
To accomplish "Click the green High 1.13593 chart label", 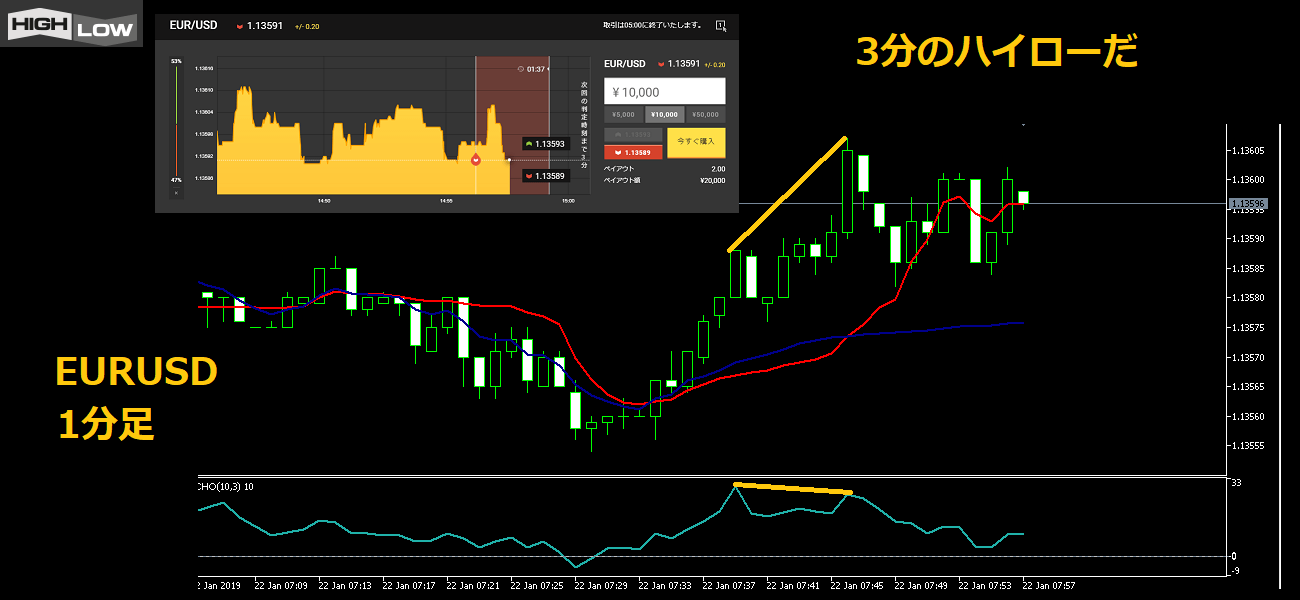I will [545, 144].
